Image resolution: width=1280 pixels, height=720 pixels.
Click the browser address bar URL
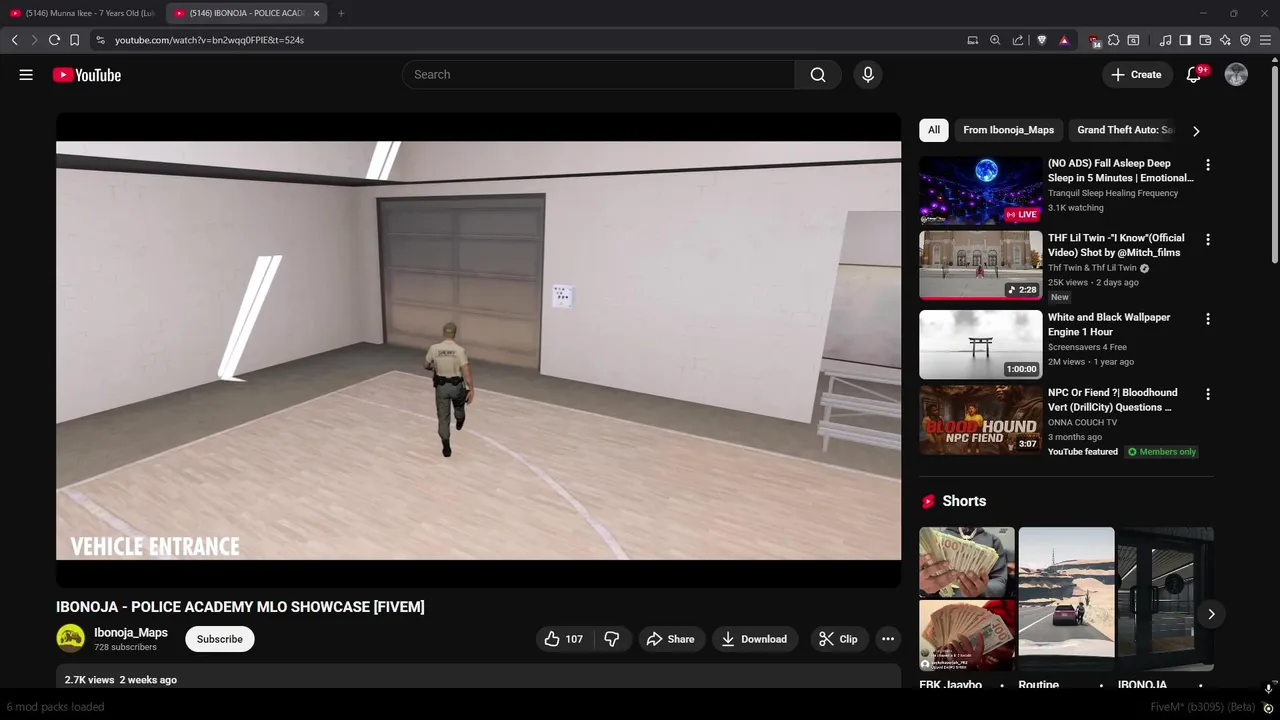[x=209, y=40]
